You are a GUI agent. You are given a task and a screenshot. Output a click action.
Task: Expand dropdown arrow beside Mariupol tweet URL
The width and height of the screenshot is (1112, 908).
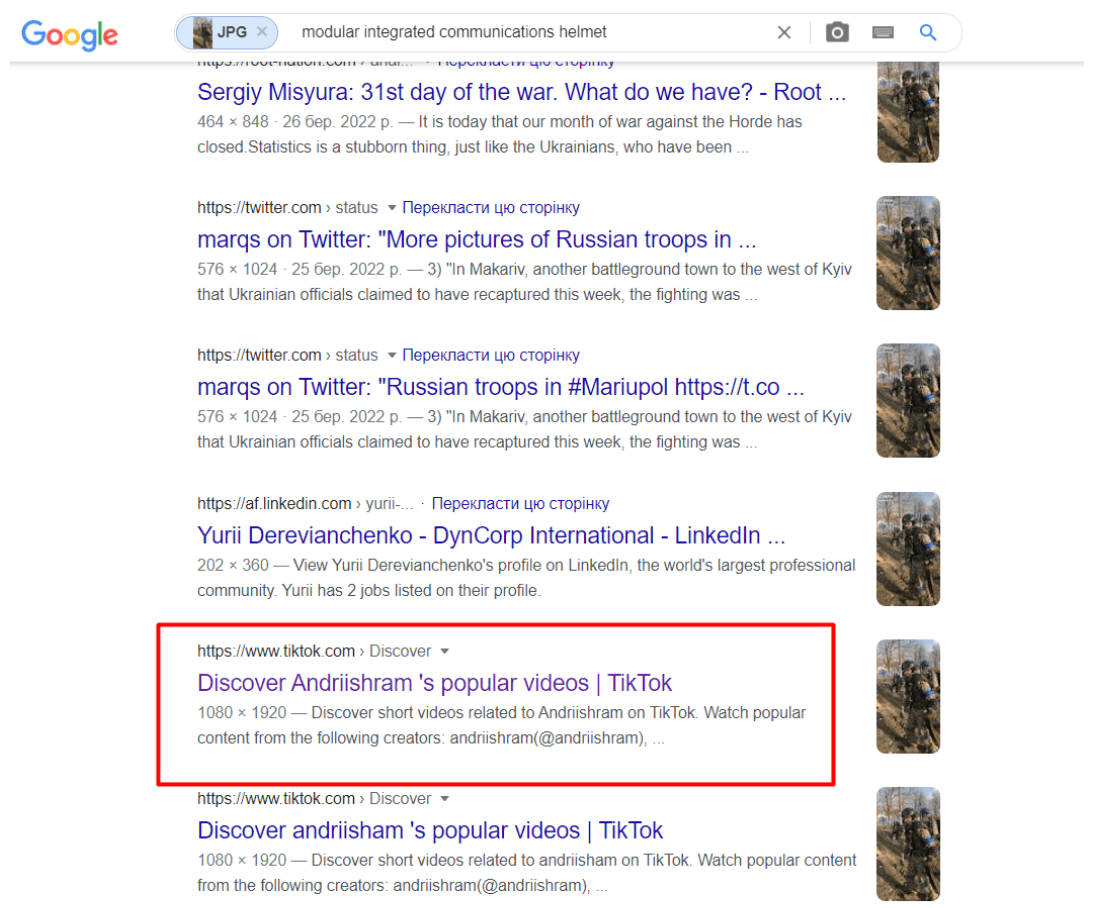391,355
